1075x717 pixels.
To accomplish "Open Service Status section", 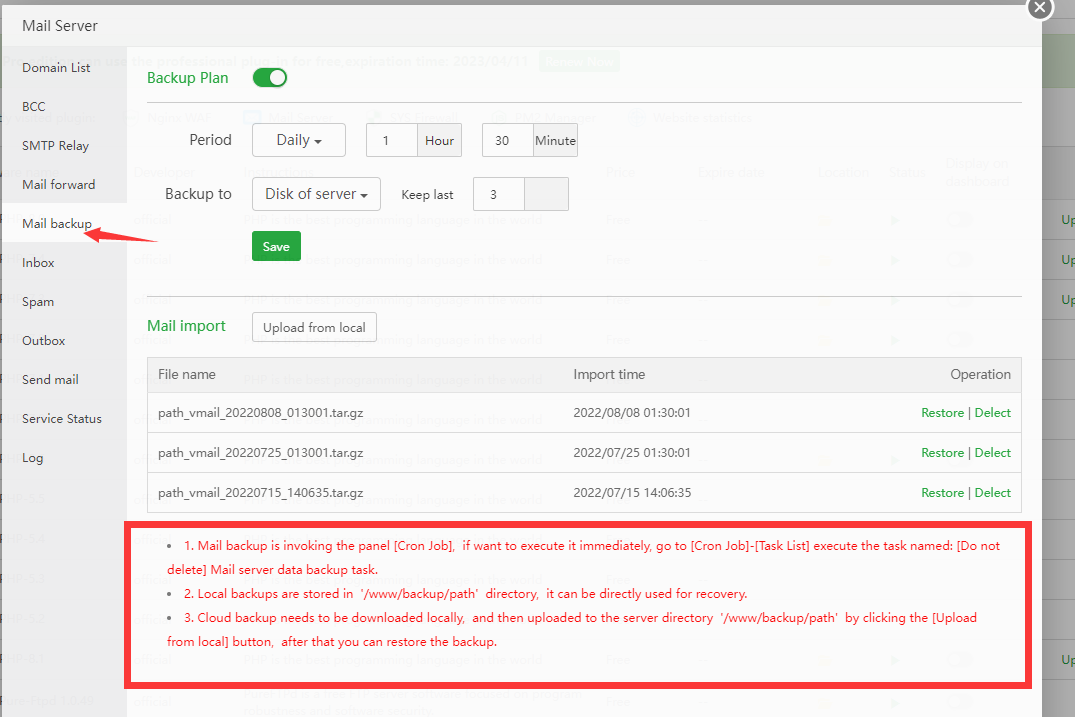I will click(62, 419).
